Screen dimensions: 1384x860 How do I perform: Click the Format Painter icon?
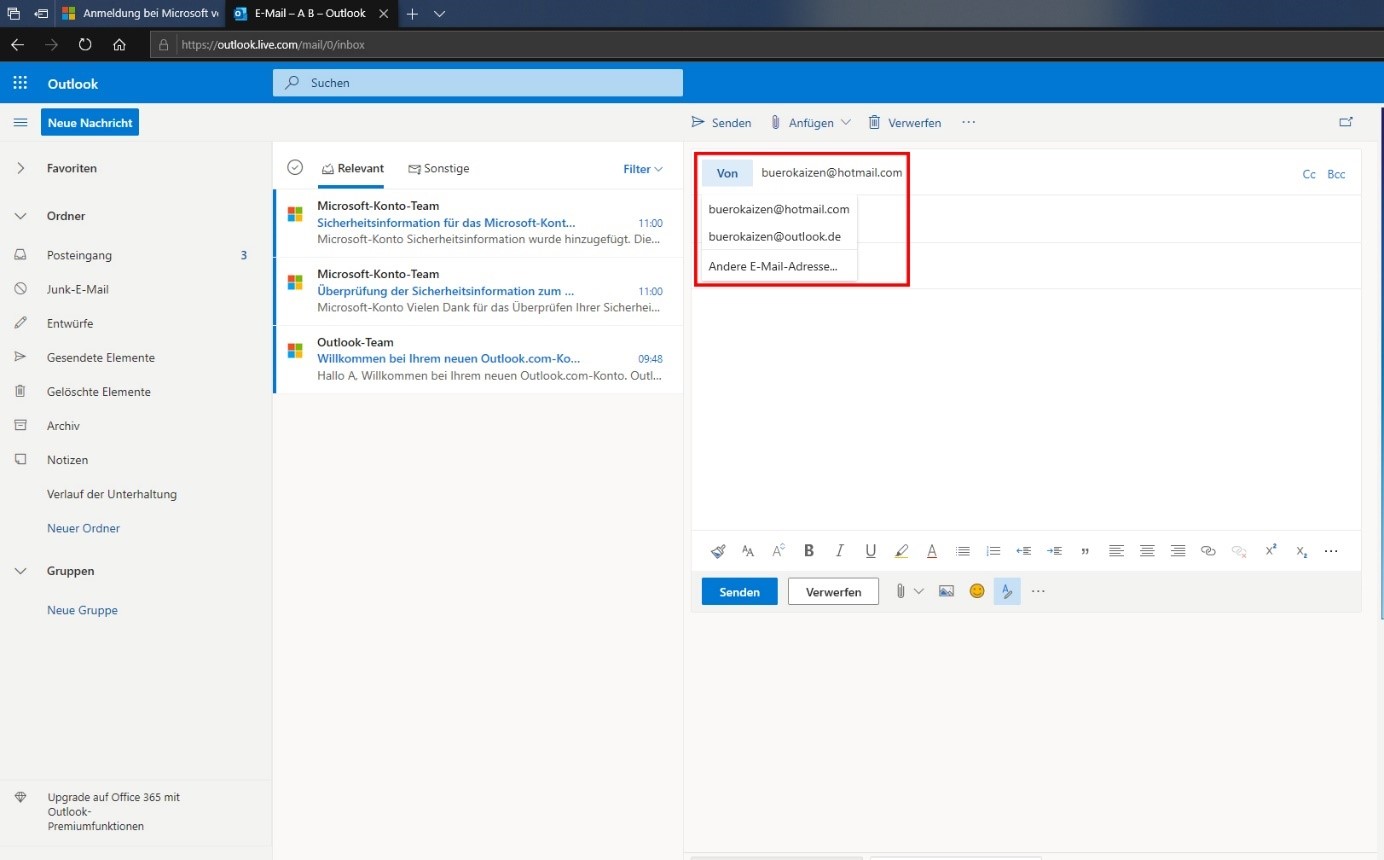point(717,551)
